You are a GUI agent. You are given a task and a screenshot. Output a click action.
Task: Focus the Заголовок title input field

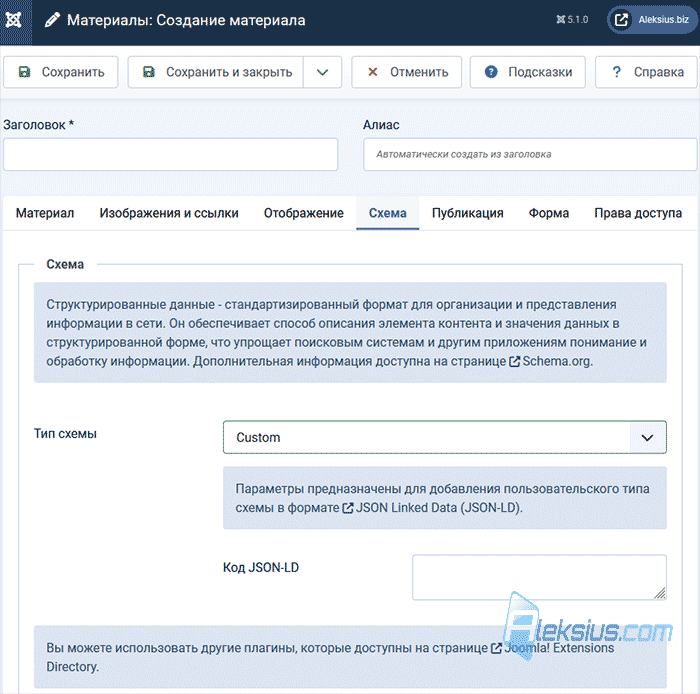(171, 154)
